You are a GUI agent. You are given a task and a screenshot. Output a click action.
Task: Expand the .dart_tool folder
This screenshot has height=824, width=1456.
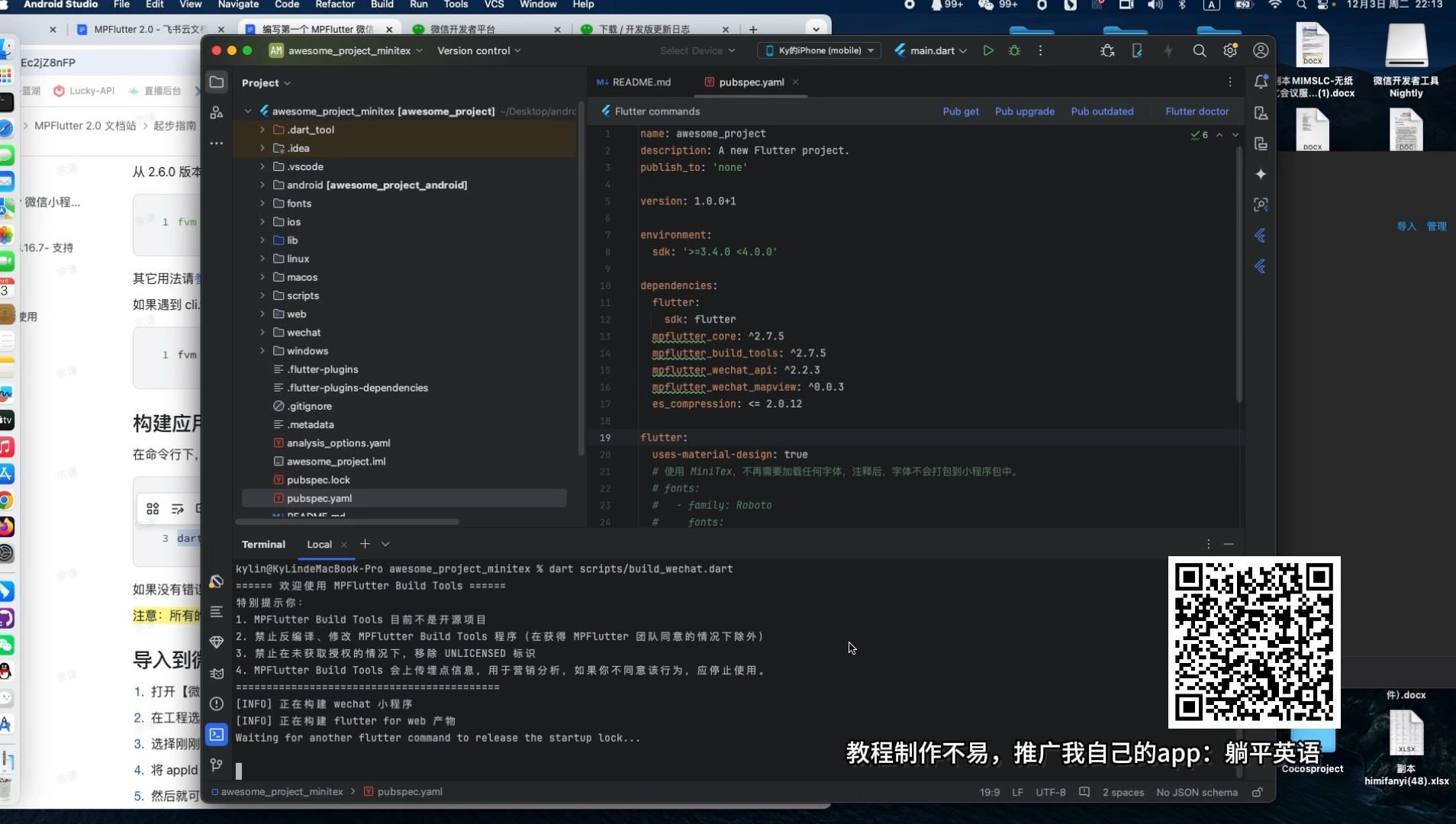click(263, 130)
